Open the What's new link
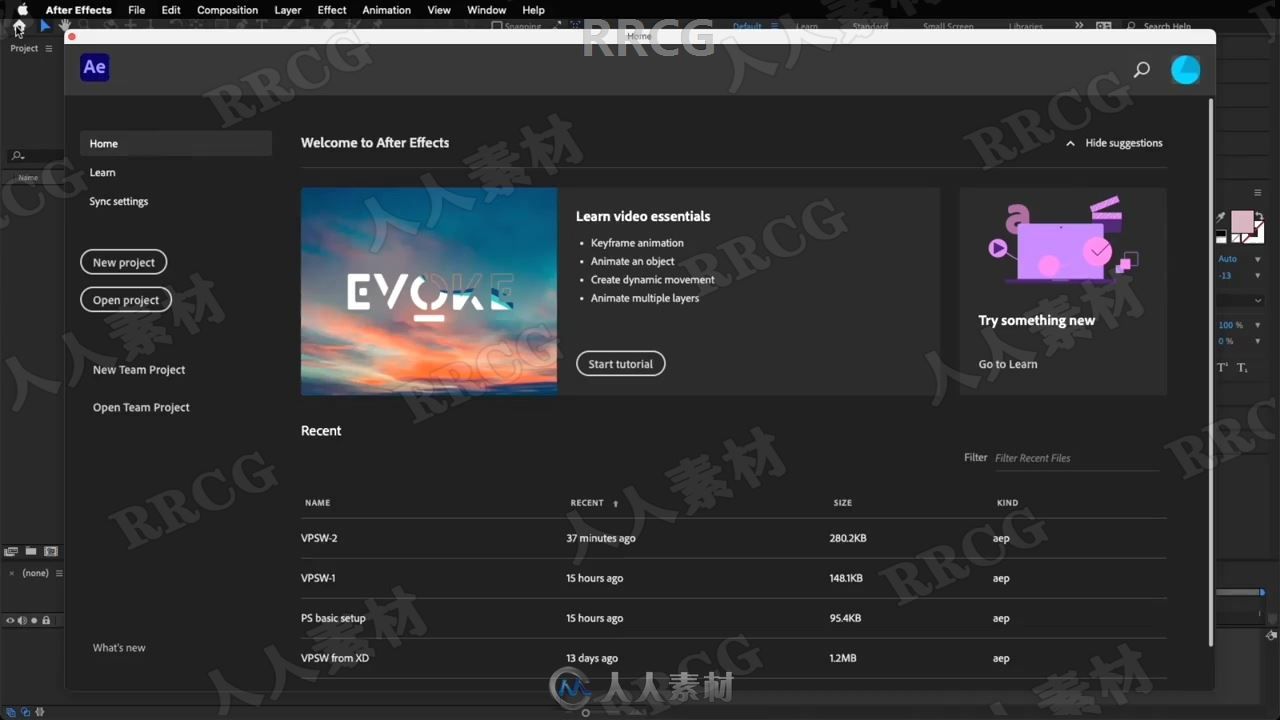 (119, 648)
